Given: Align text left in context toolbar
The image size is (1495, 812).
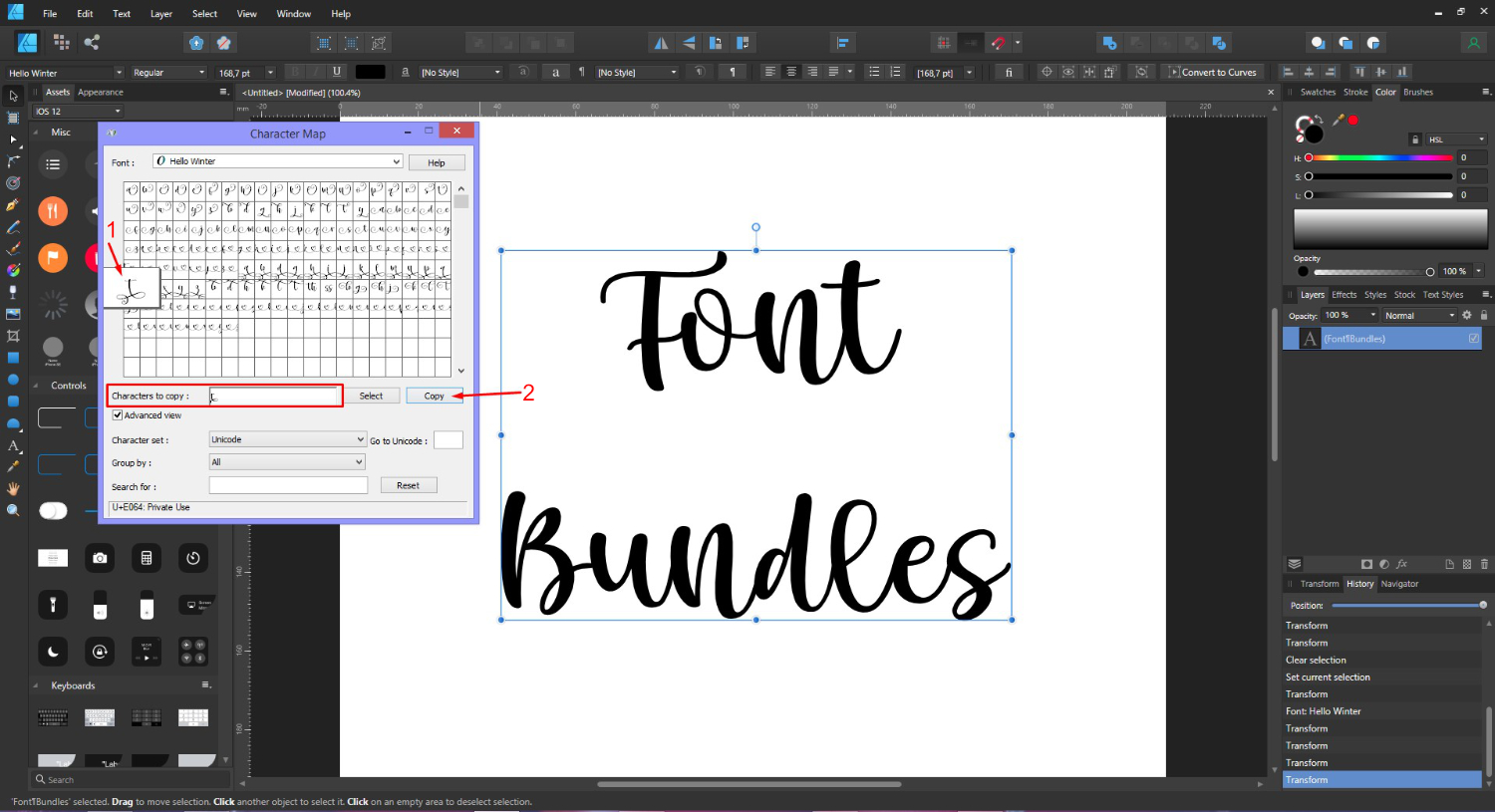Looking at the screenshot, I should [x=770, y=72].
